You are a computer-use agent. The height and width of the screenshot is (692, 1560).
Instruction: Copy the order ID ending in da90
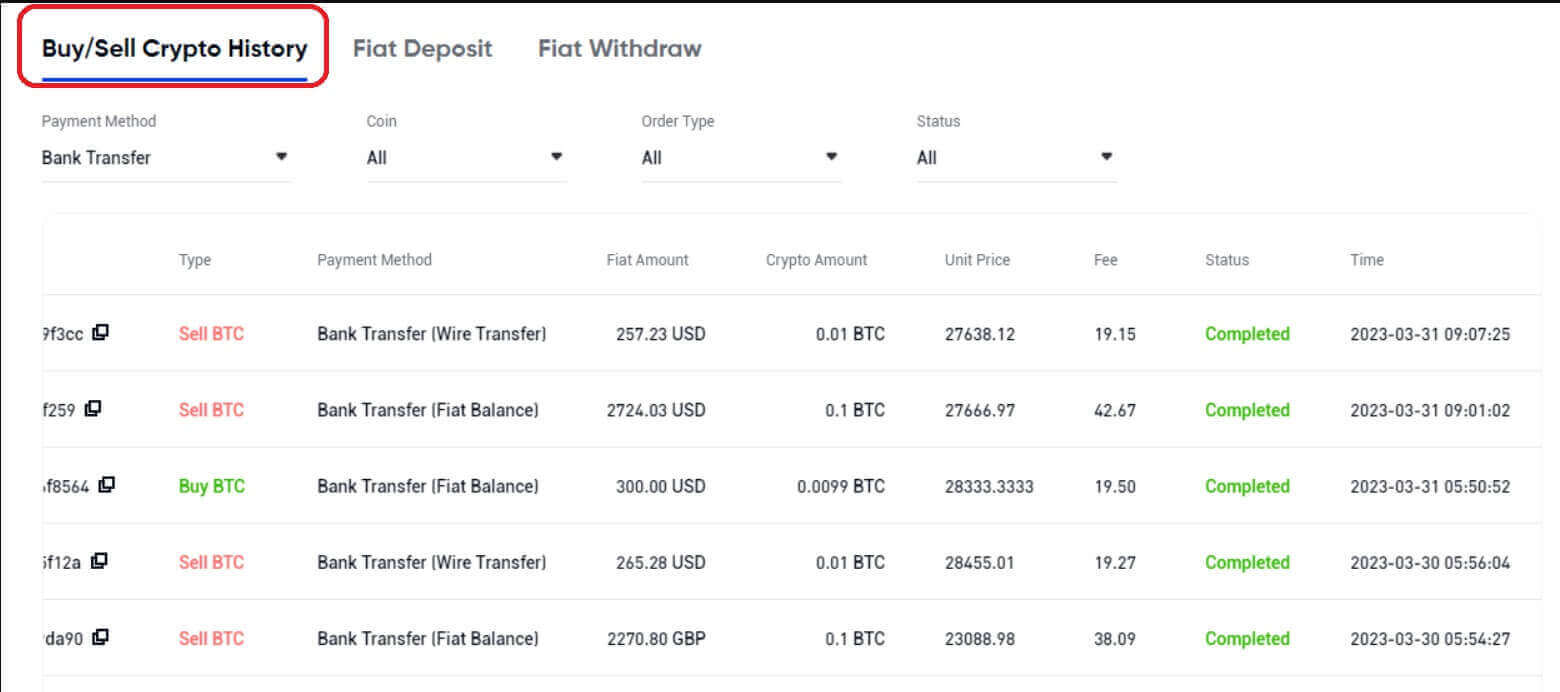(x=102, y=637)
